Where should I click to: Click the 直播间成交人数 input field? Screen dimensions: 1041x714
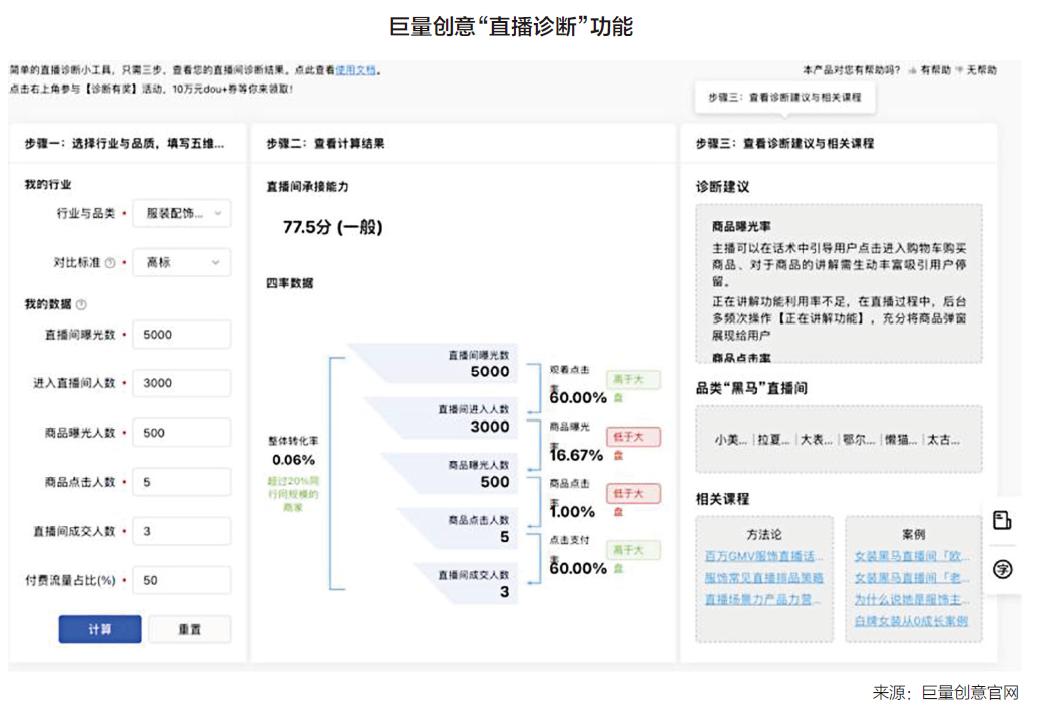point(182,531)
